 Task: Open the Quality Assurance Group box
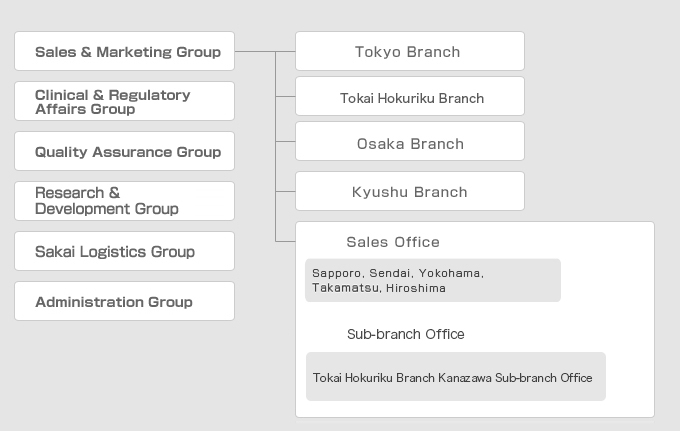click(x=125, y=152)
